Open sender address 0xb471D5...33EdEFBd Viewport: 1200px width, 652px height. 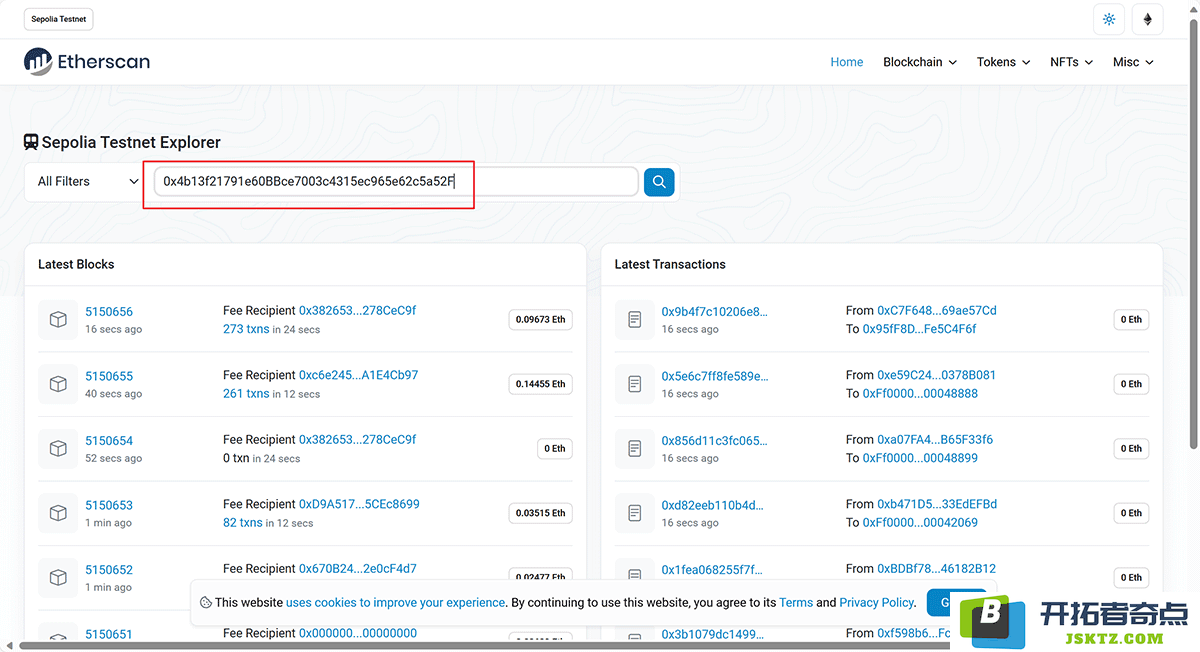[937, 504]
